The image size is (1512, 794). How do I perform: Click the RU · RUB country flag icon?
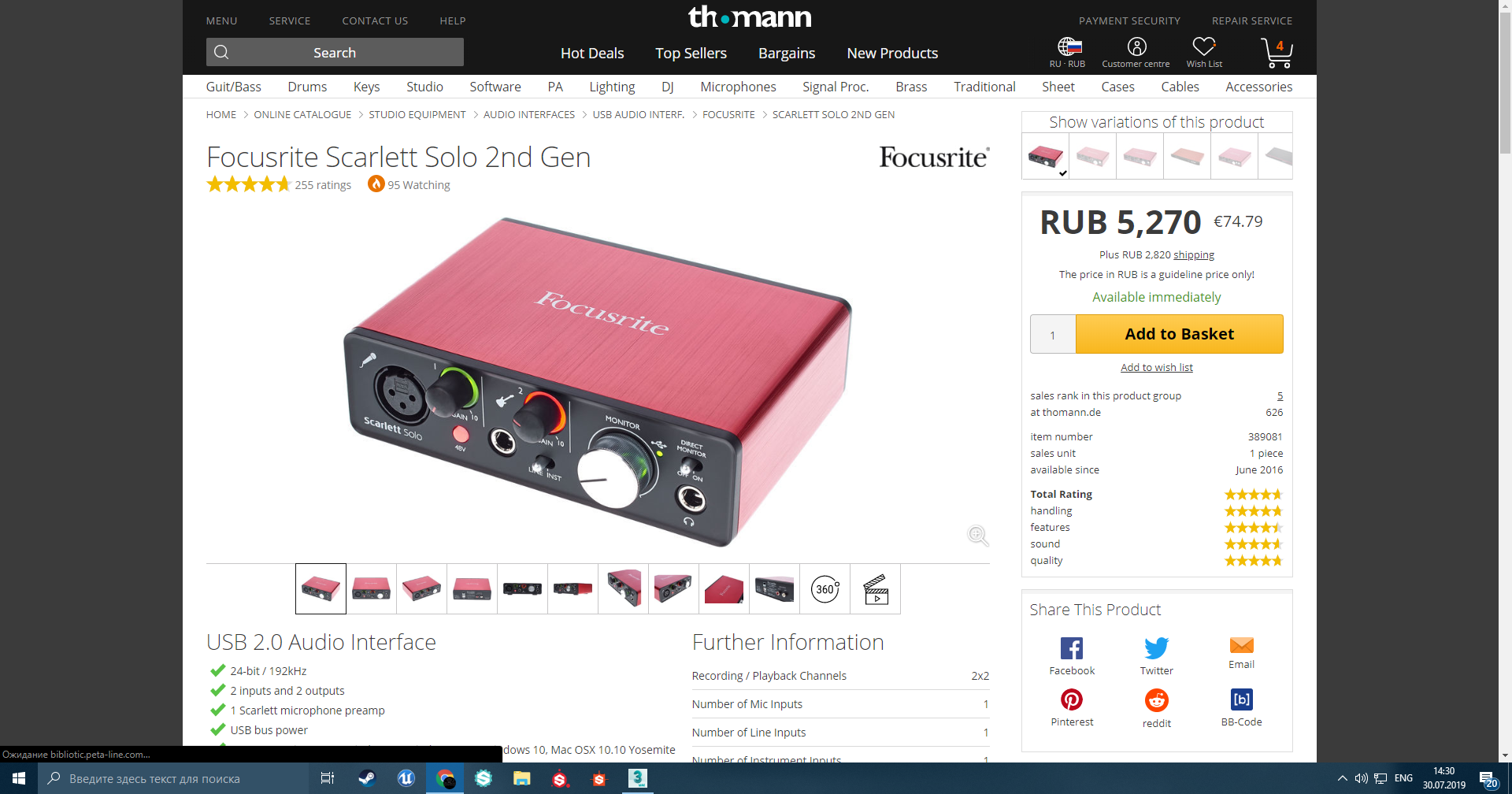click(x=1069, y=46)
